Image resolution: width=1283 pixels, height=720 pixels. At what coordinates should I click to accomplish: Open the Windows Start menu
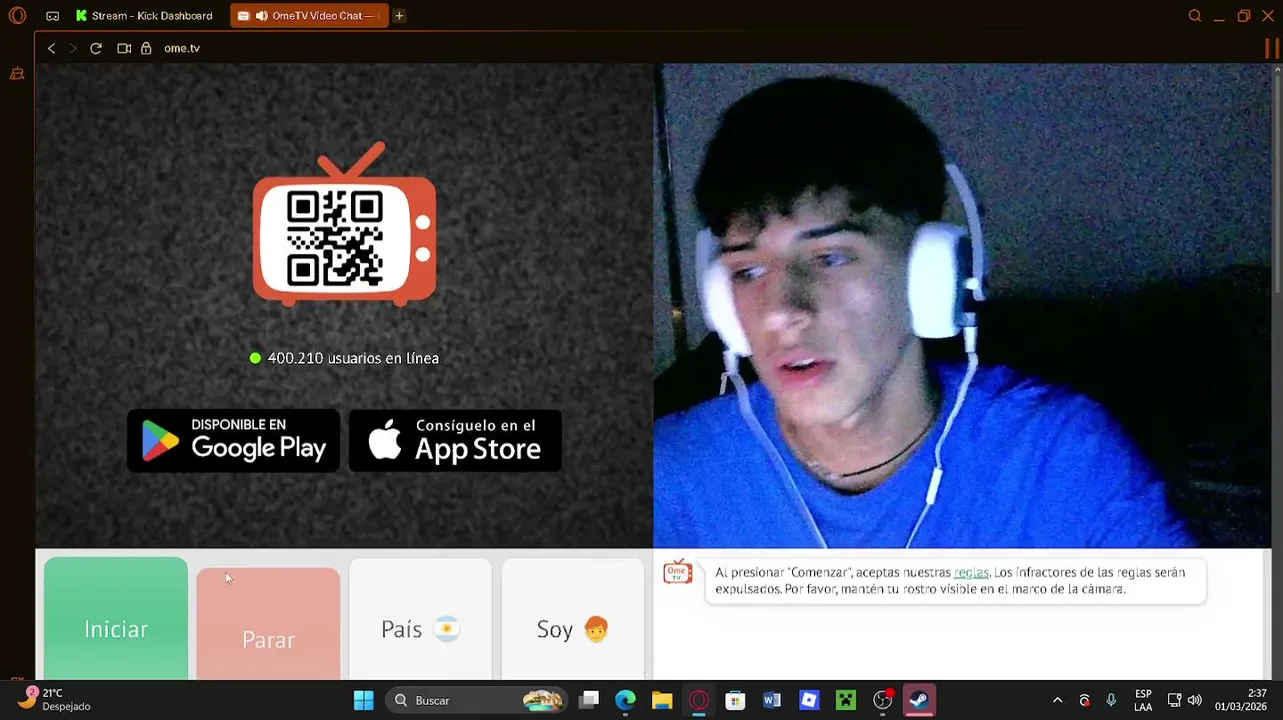tap(364, 700)
